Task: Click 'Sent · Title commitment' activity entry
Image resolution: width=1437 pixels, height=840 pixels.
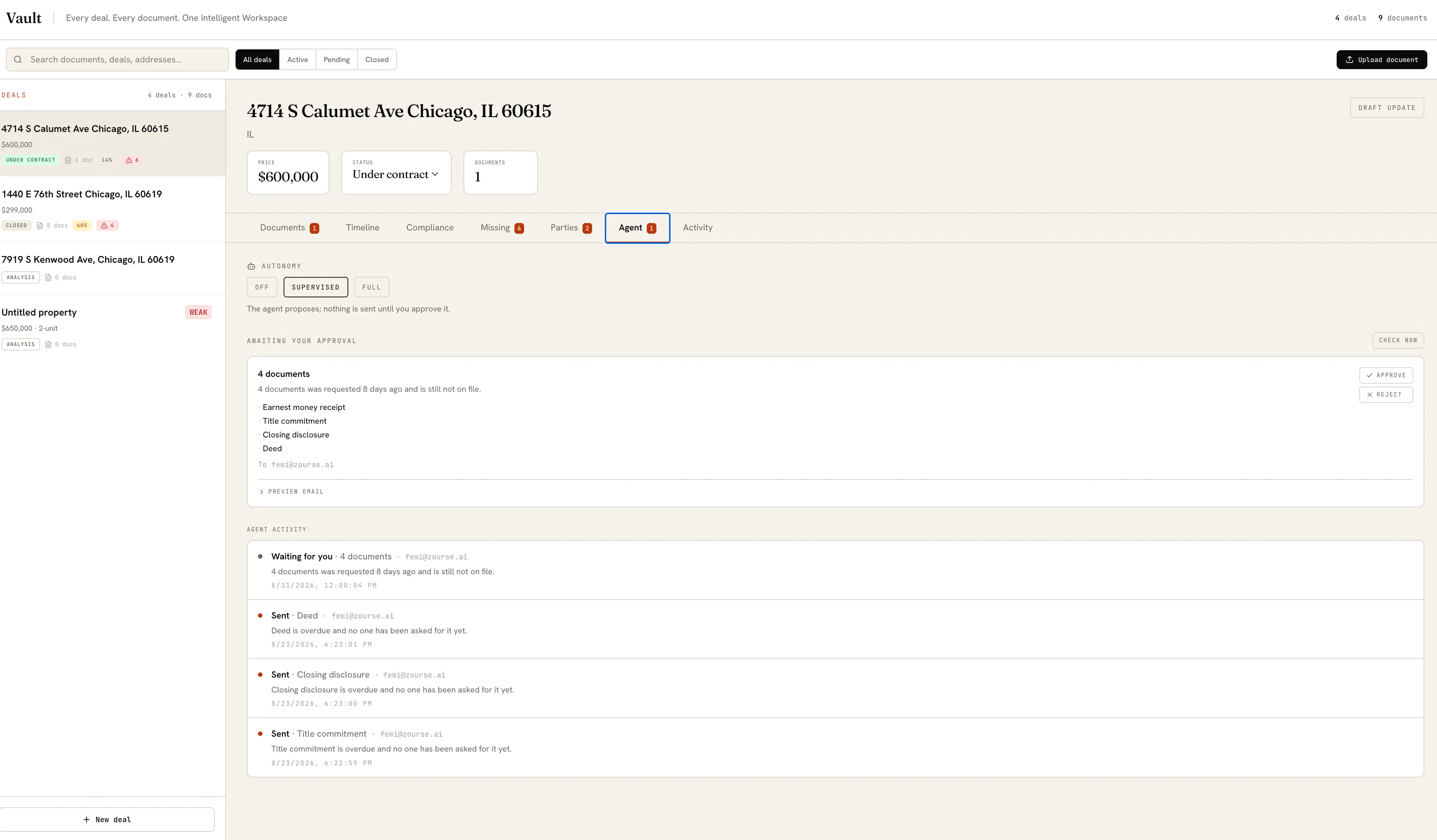Action: 835,748
